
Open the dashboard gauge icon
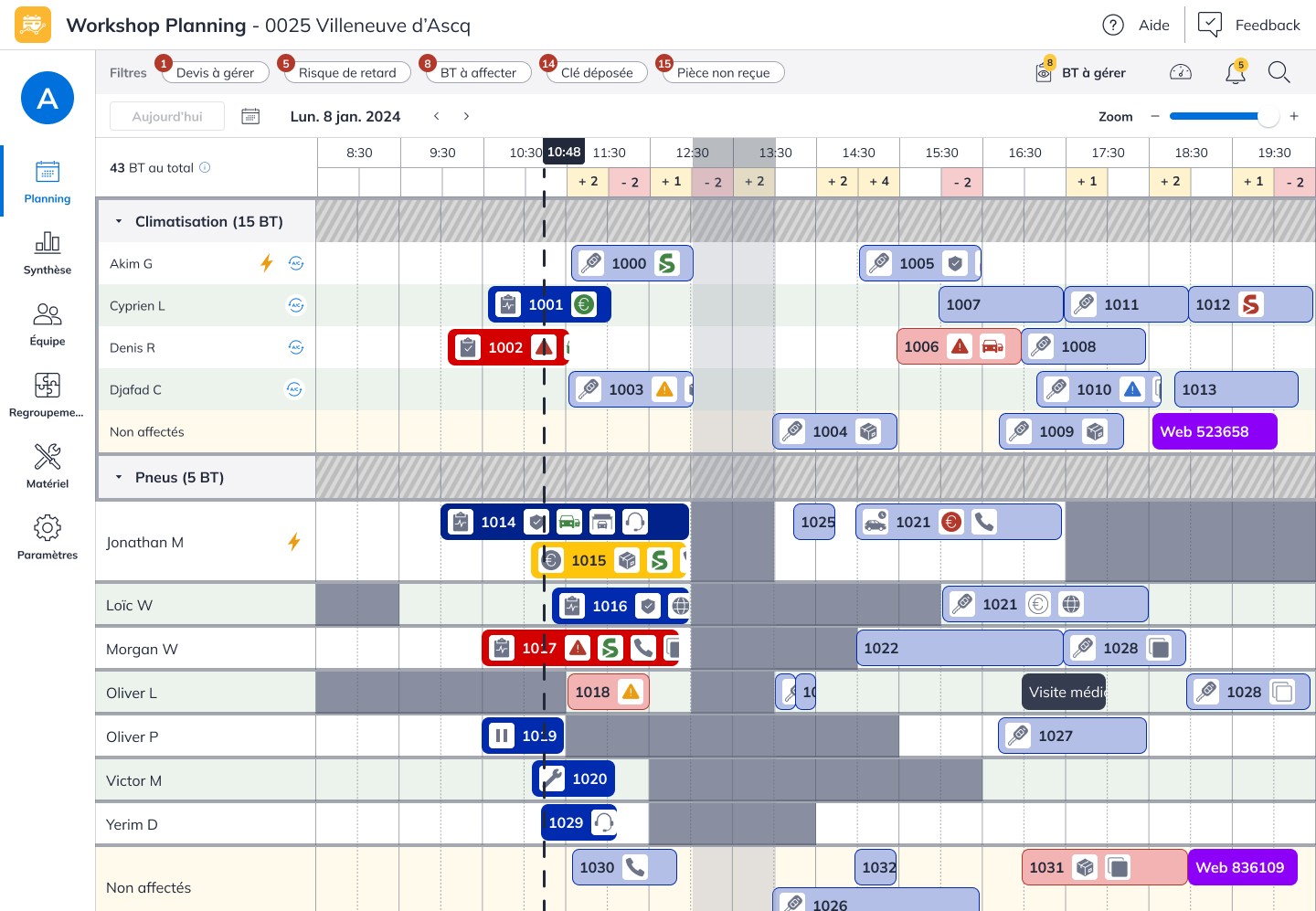[x=1181, y=73]
